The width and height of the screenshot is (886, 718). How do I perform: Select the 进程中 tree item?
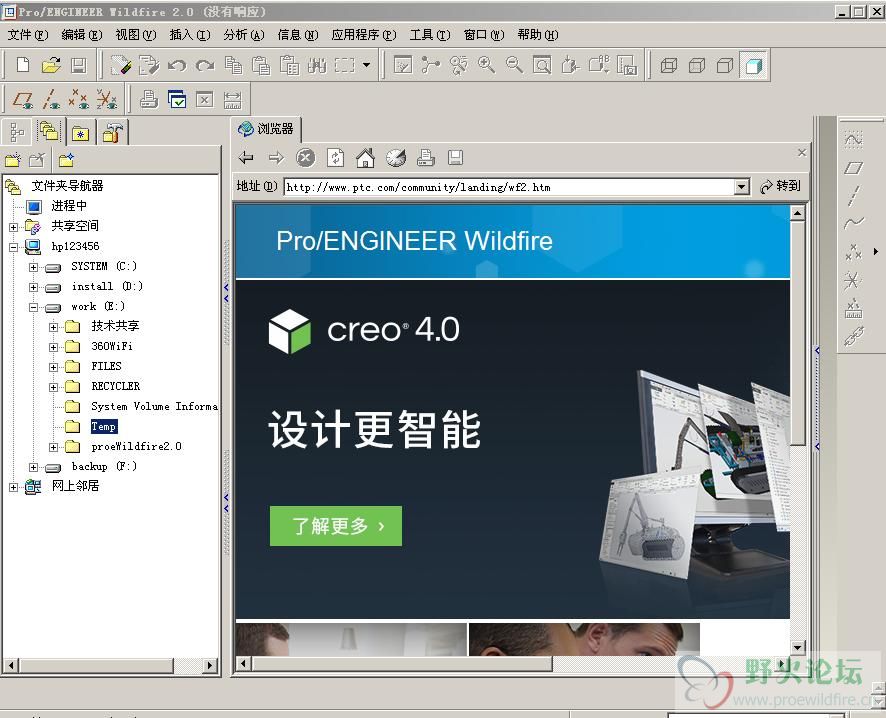(x=69, y=206)
